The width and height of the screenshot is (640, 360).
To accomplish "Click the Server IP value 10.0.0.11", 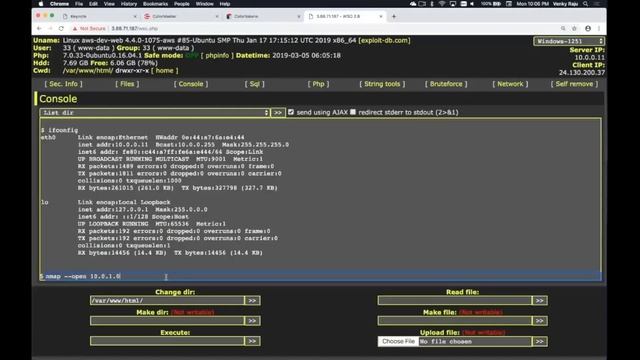I will click(589, 58).
